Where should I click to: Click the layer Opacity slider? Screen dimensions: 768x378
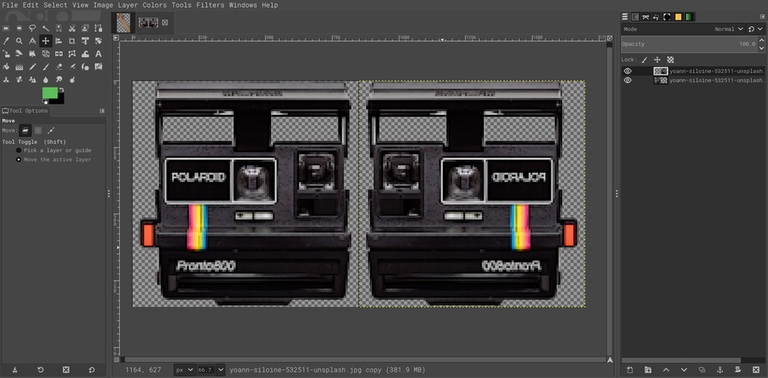click(x=690, y=44)
